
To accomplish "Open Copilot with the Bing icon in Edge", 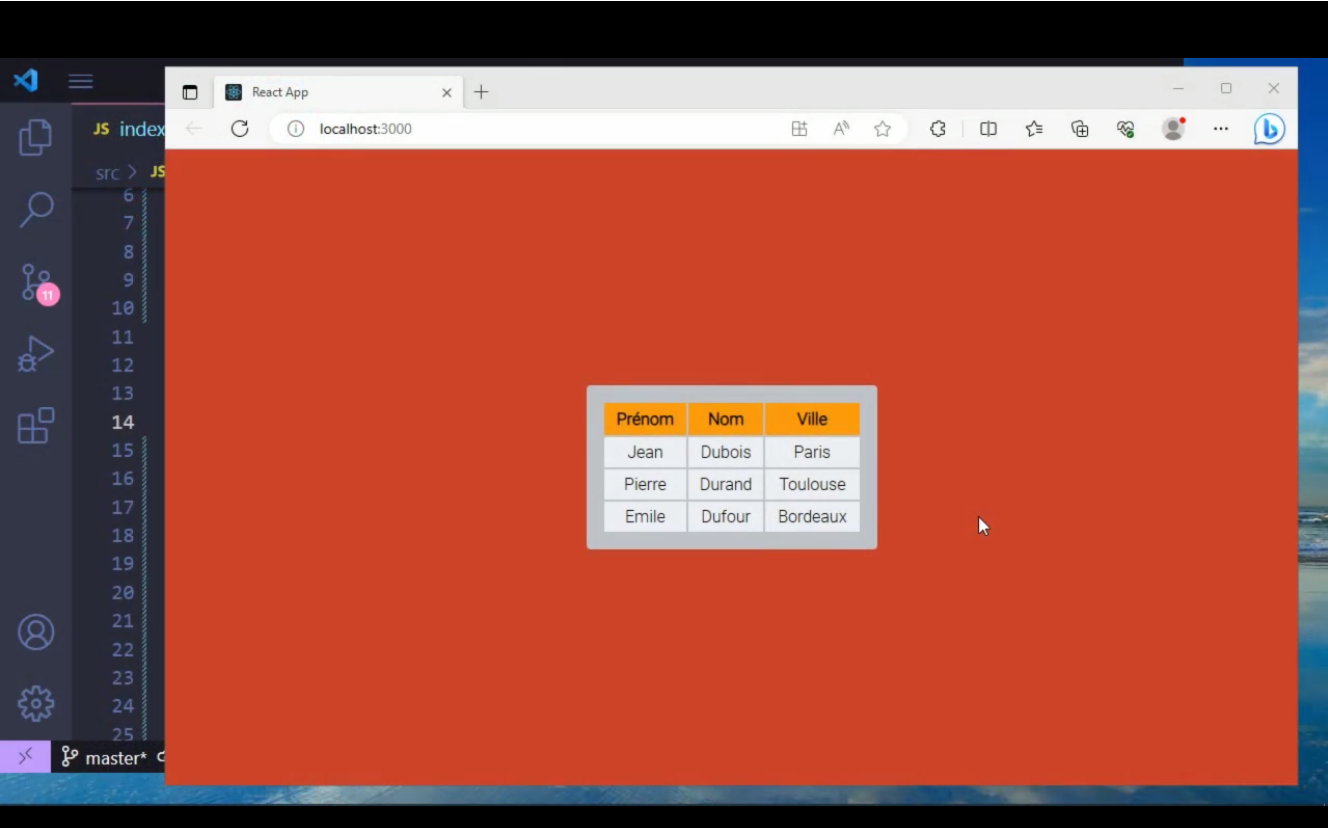I will click(1267, 128).
